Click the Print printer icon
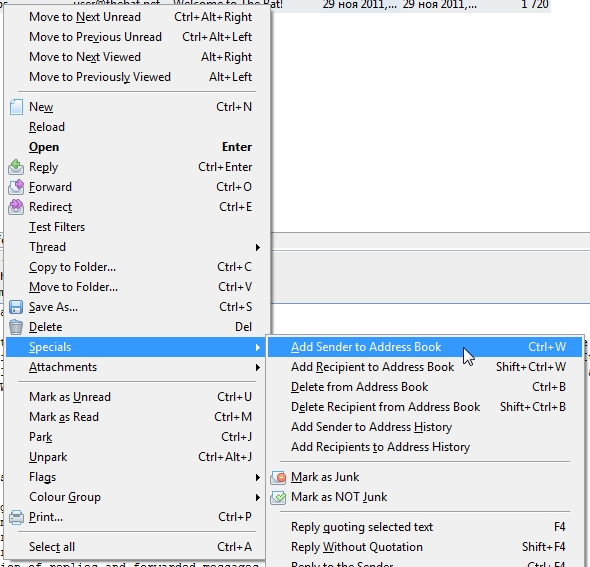The height and width of the screenshot is (567, 590). coord(16,517)
